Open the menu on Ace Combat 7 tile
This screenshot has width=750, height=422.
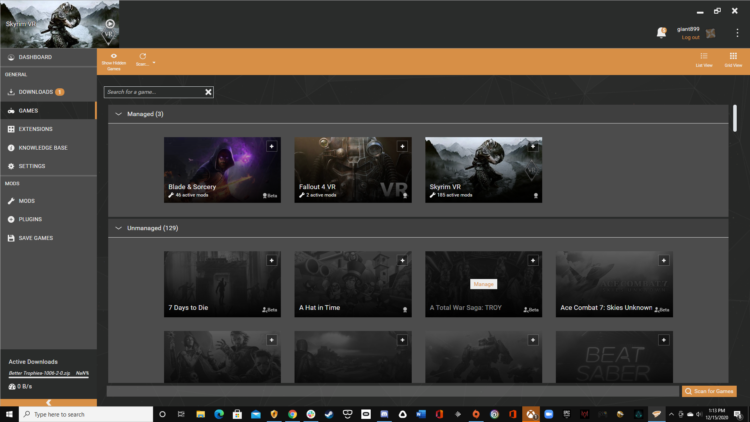tap(663, 260)
